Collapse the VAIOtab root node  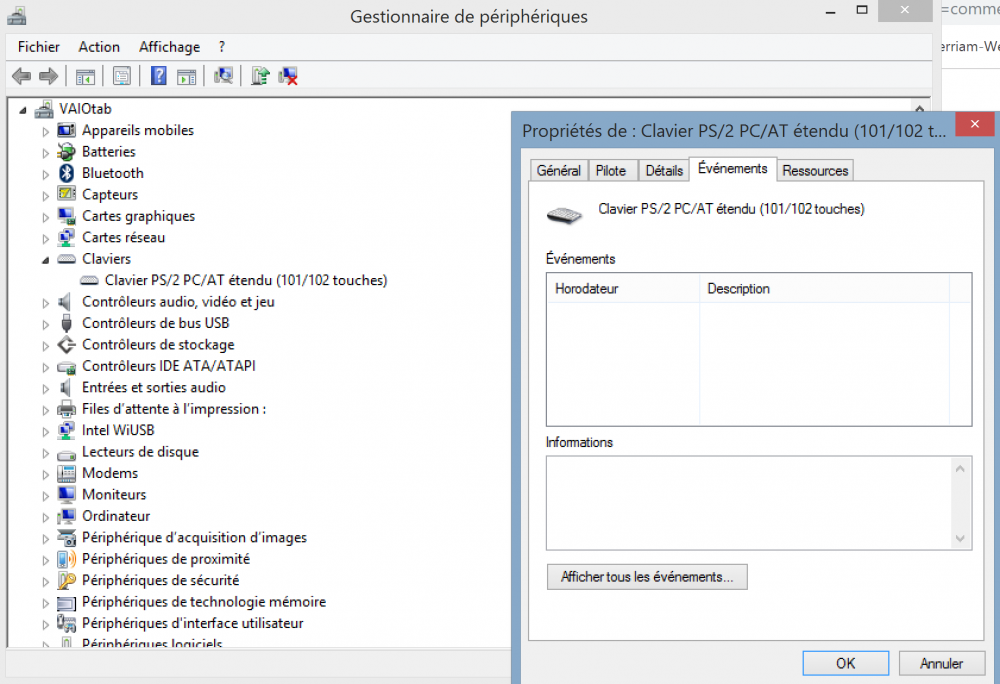[23, 110]
